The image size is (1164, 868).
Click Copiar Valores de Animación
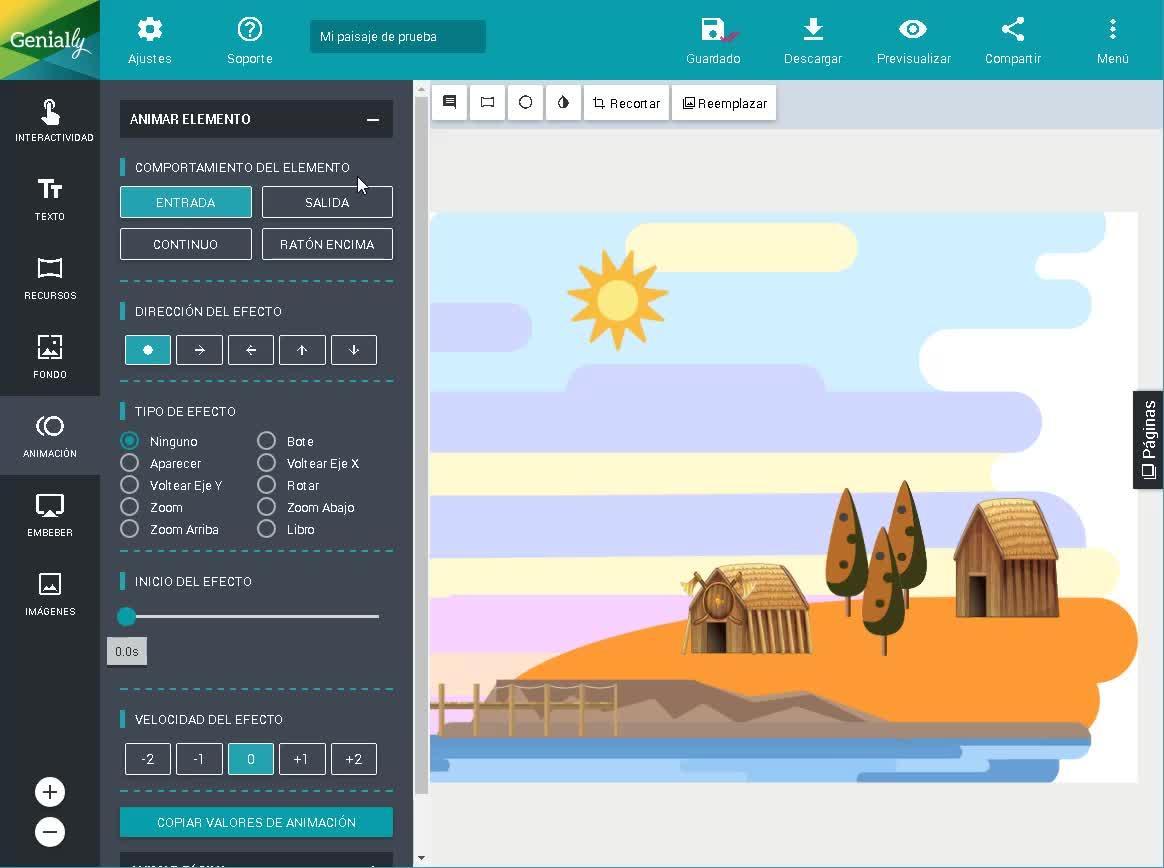coord(256,822)
